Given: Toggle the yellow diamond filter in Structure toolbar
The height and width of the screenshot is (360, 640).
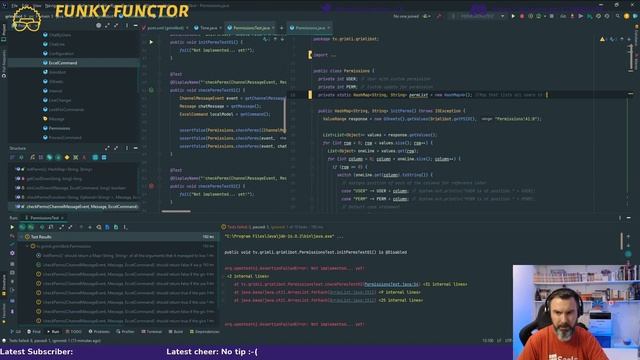Looking at the screenshot, I should [x=67, y=157].
